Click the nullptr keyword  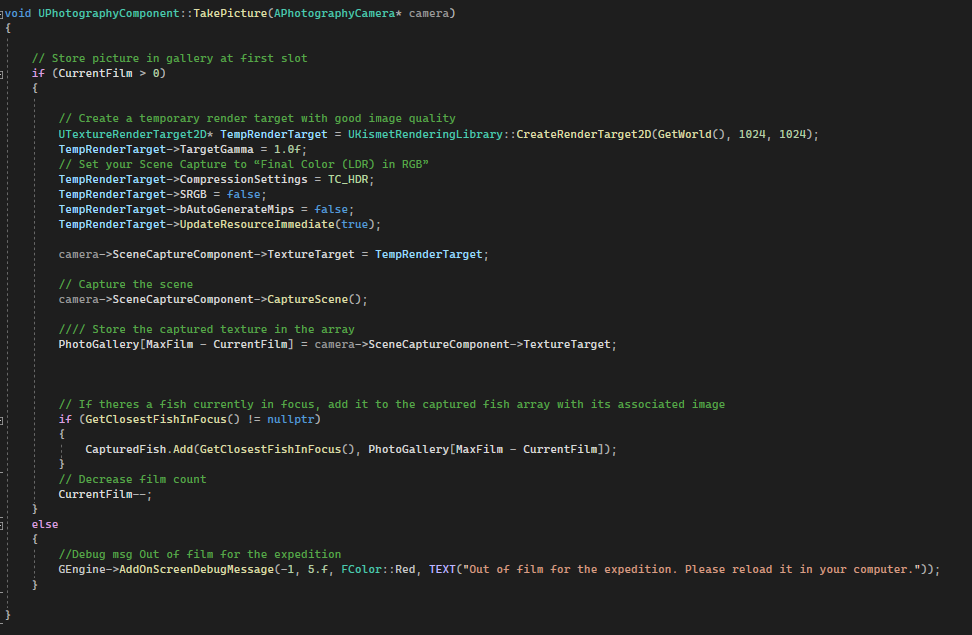coord(294,419)
